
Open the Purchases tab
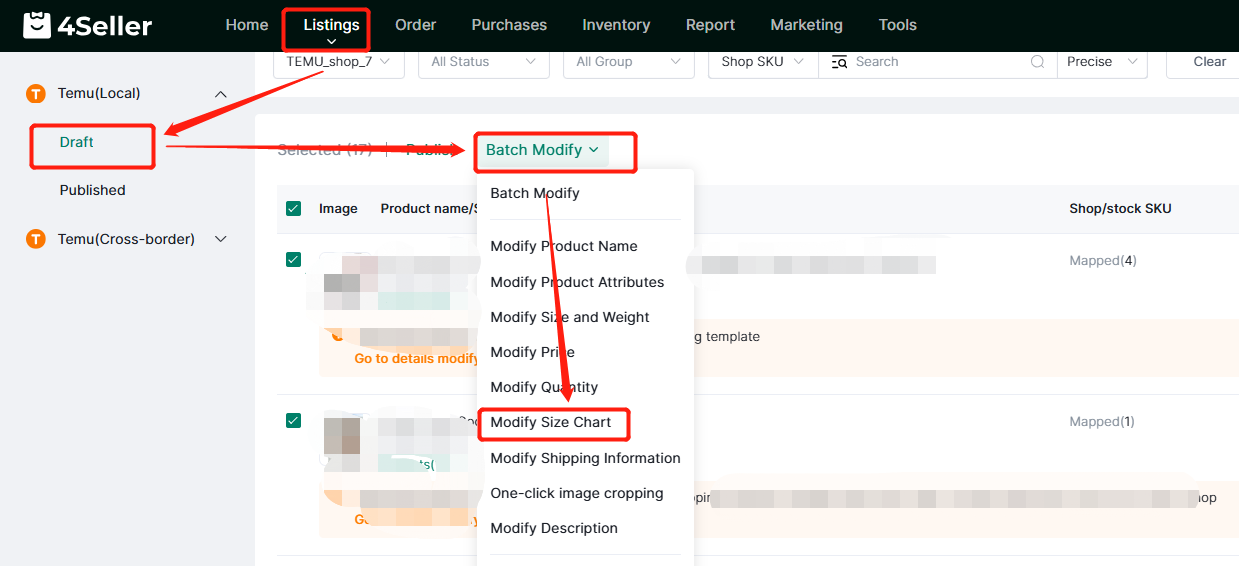tap(509, 25)
